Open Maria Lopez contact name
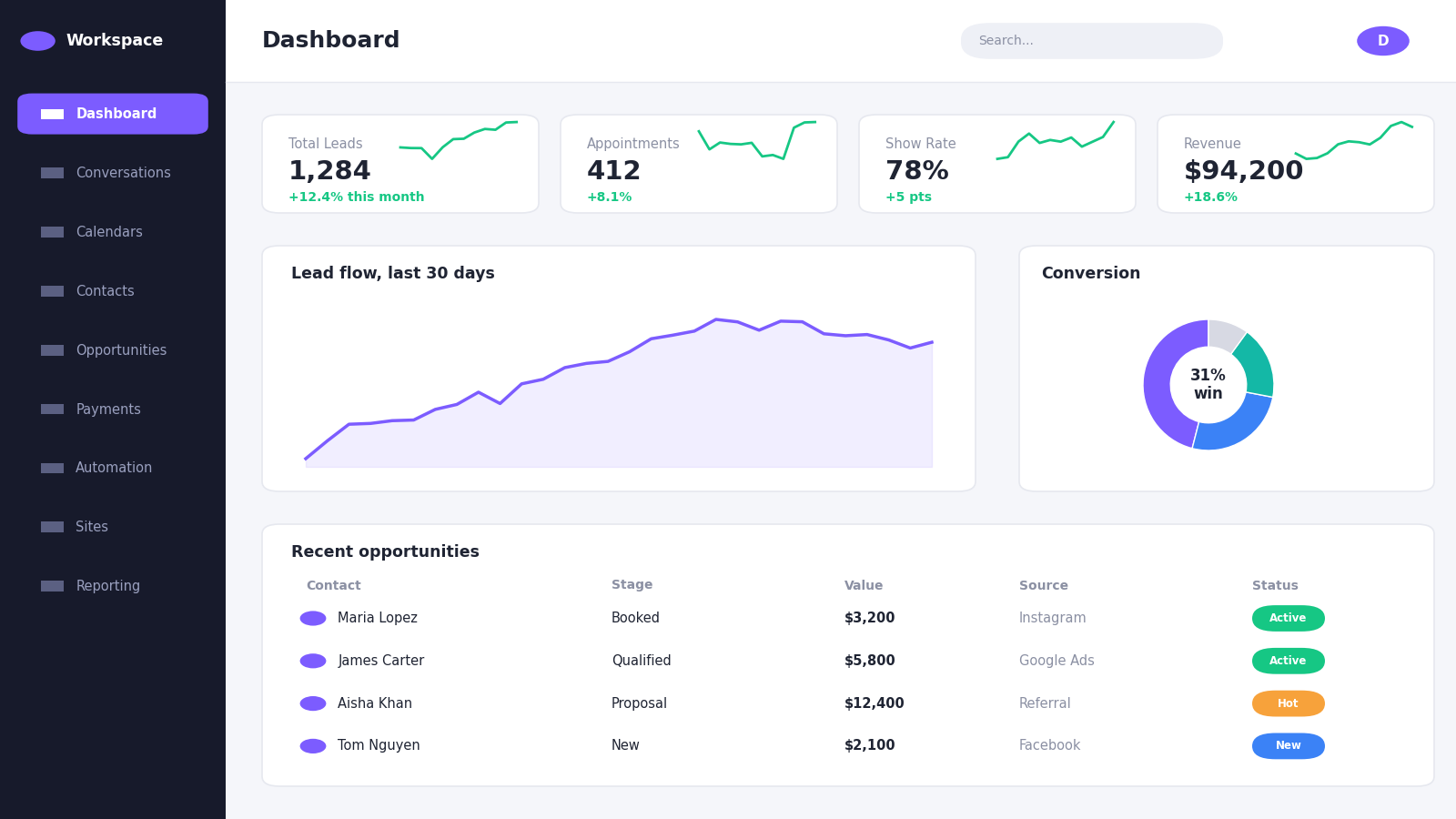1456x819 pixels. [378, 618]
